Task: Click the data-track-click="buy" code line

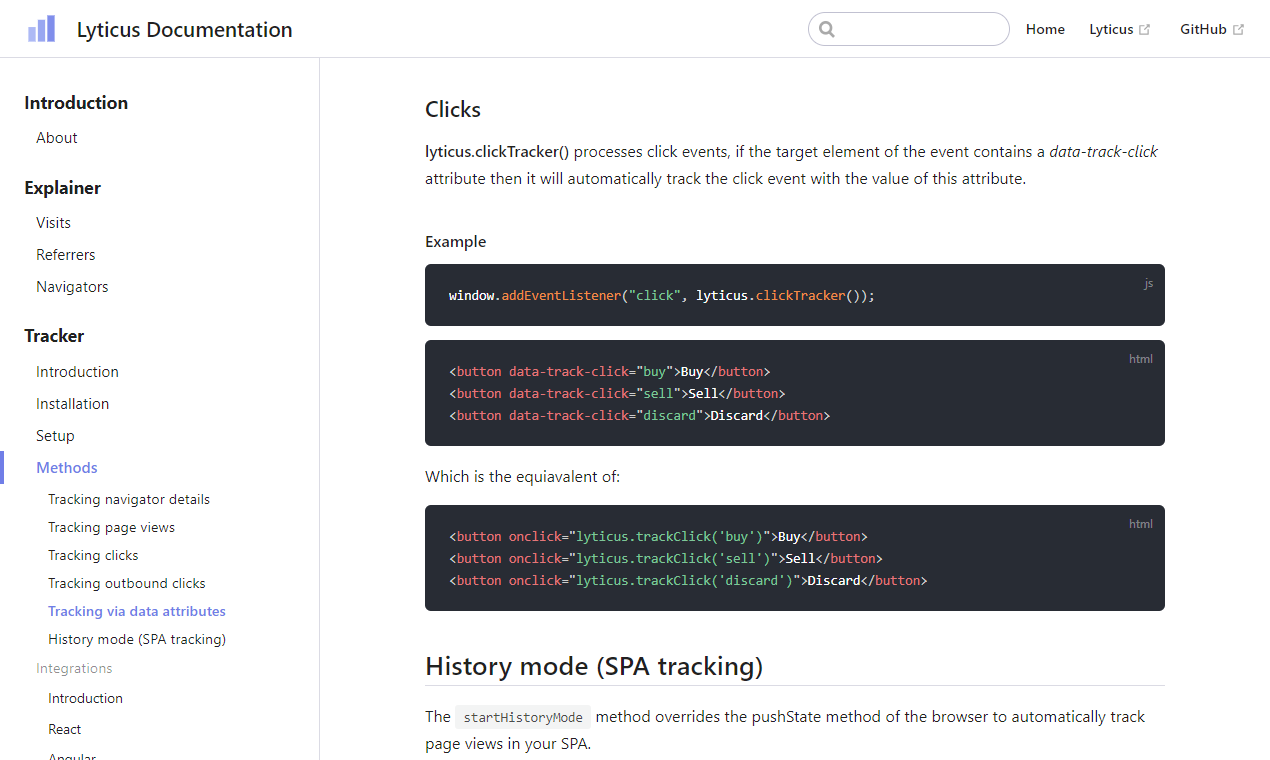Action: [610, 372]
